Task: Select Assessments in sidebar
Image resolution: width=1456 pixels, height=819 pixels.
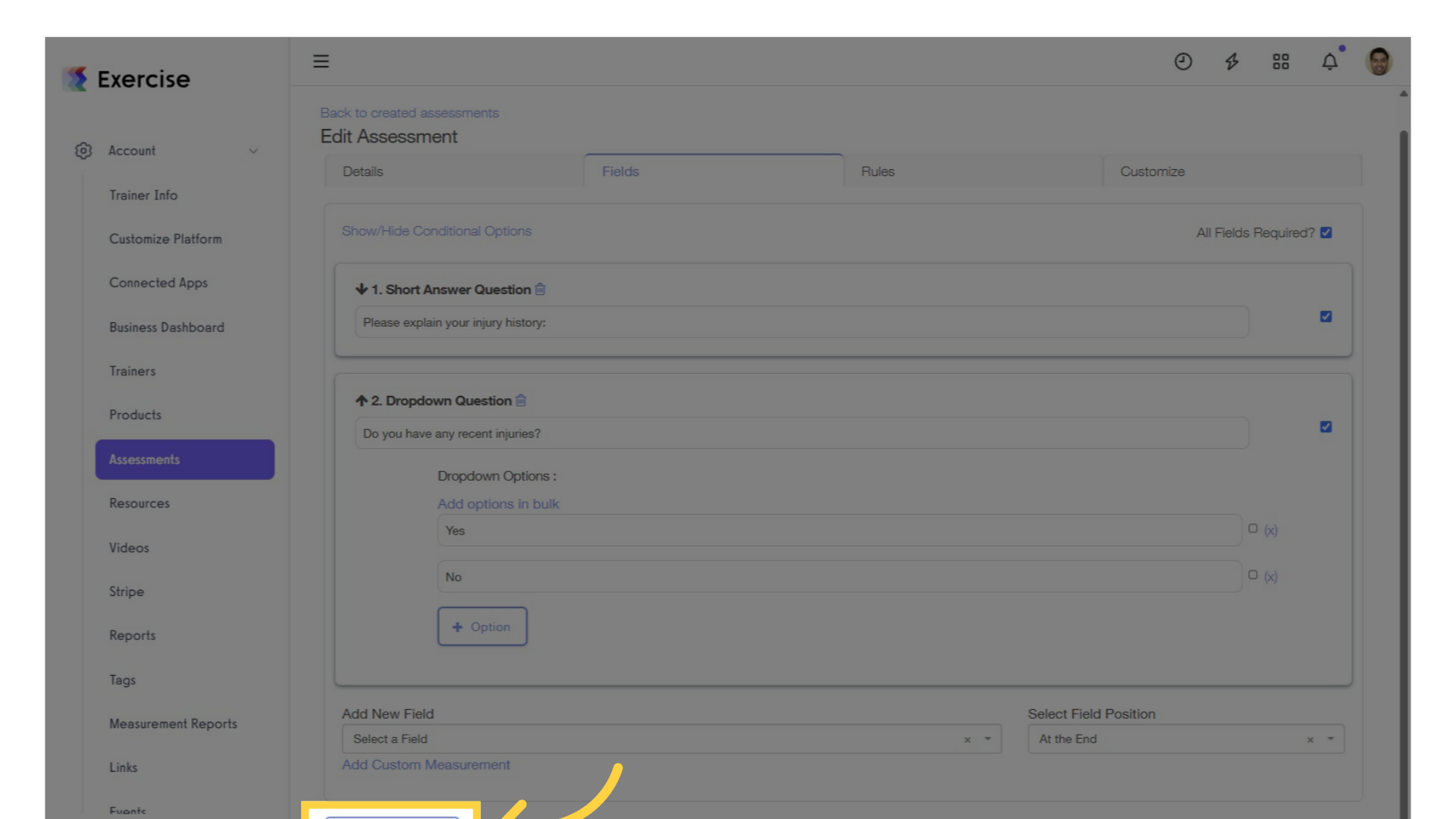Action: 185,460
